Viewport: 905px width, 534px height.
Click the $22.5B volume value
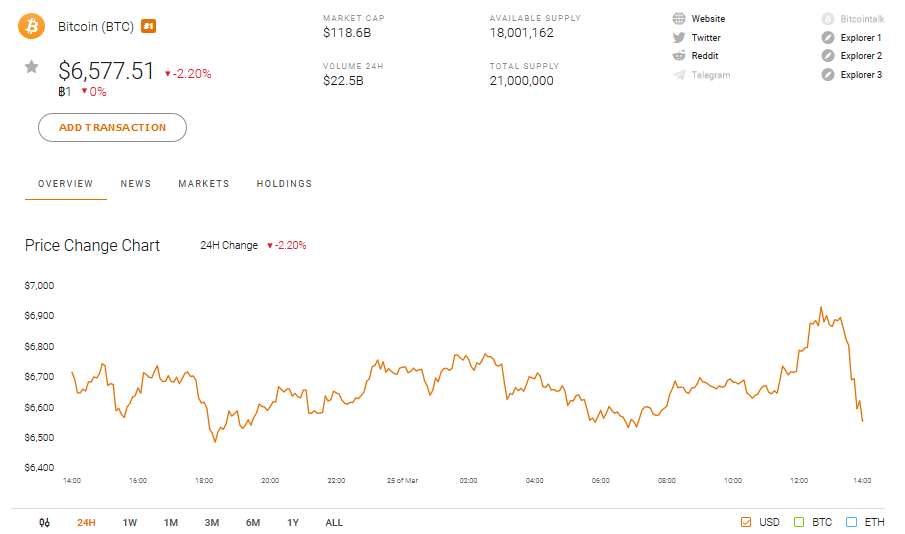[343, 81]
